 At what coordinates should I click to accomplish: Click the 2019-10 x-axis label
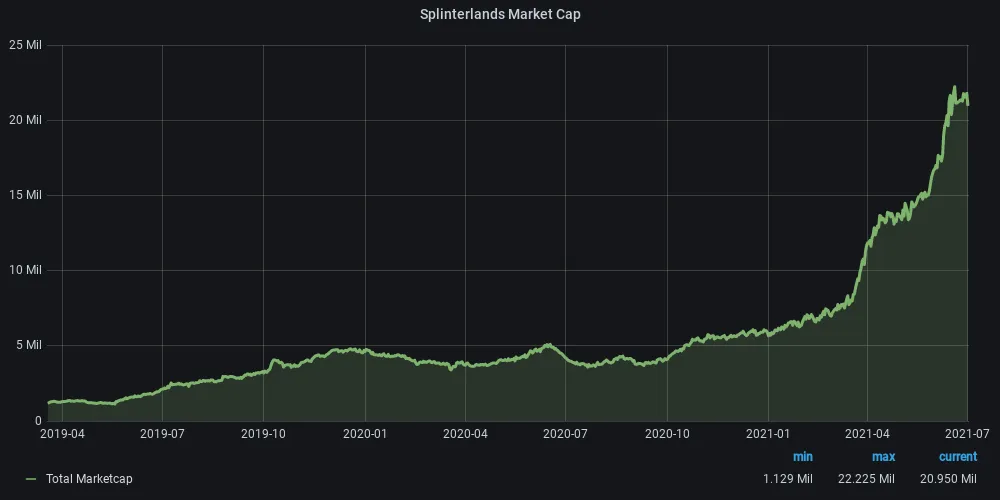263,434
